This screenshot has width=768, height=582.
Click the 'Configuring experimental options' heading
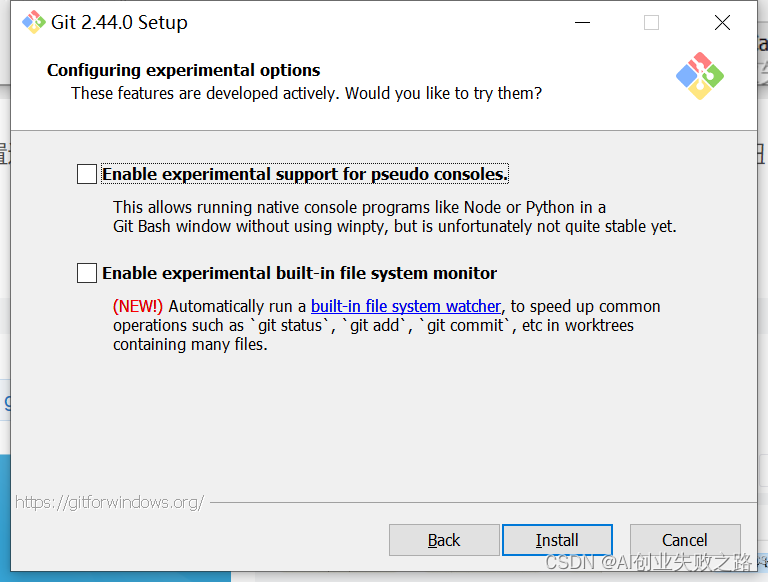(x=184, y=70)
